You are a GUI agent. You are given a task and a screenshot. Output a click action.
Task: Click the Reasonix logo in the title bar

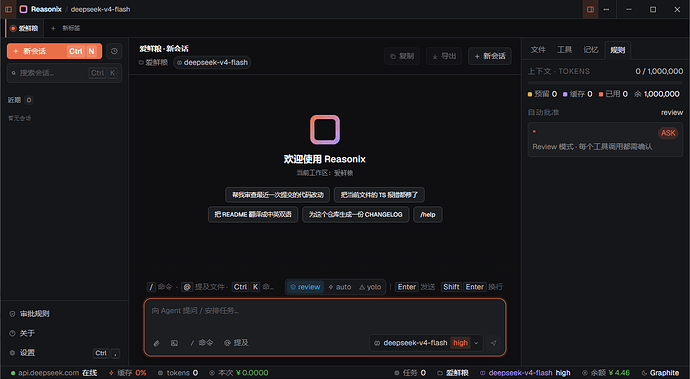tap(23, 9)
